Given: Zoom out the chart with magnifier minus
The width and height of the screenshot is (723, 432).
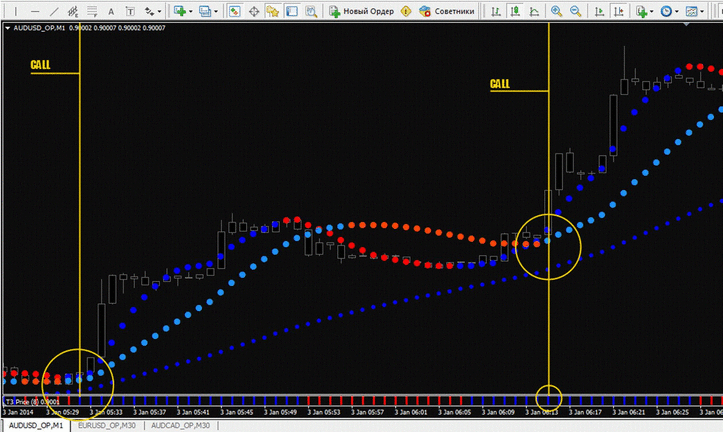Looking at the screenshot, I should point(575,11).
